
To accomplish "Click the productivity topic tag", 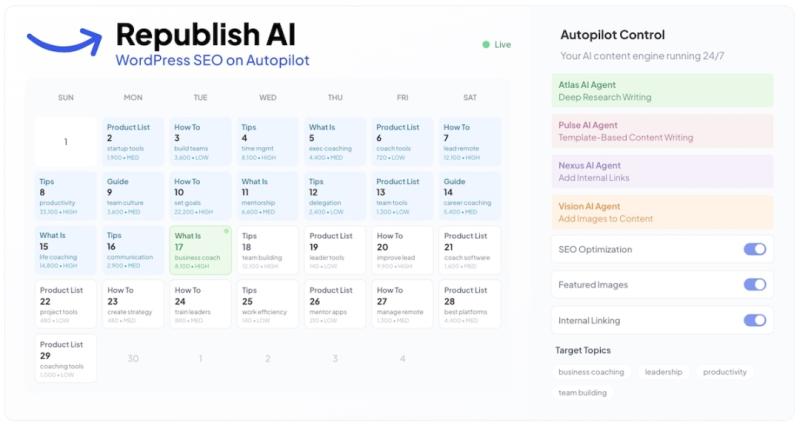I will 724,372.
